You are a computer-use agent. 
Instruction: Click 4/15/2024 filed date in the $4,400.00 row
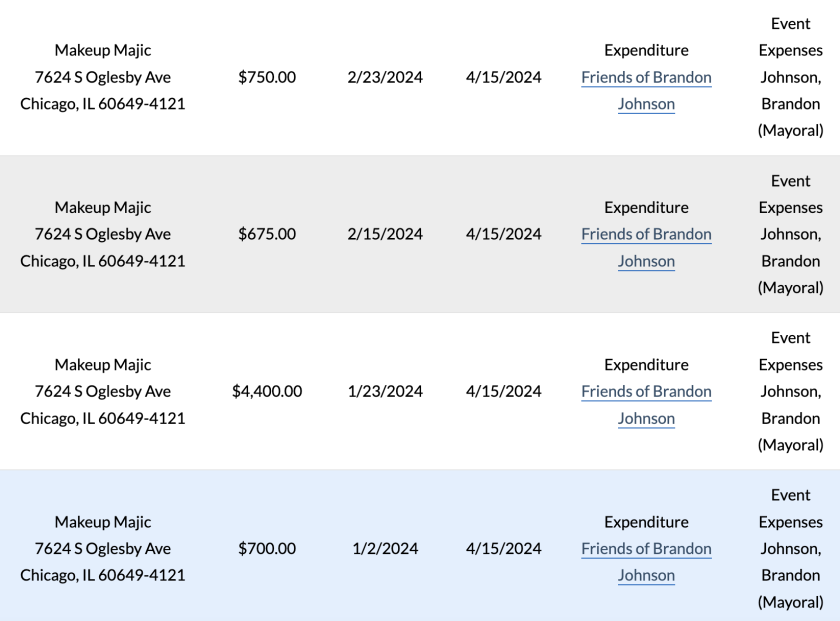503,391
